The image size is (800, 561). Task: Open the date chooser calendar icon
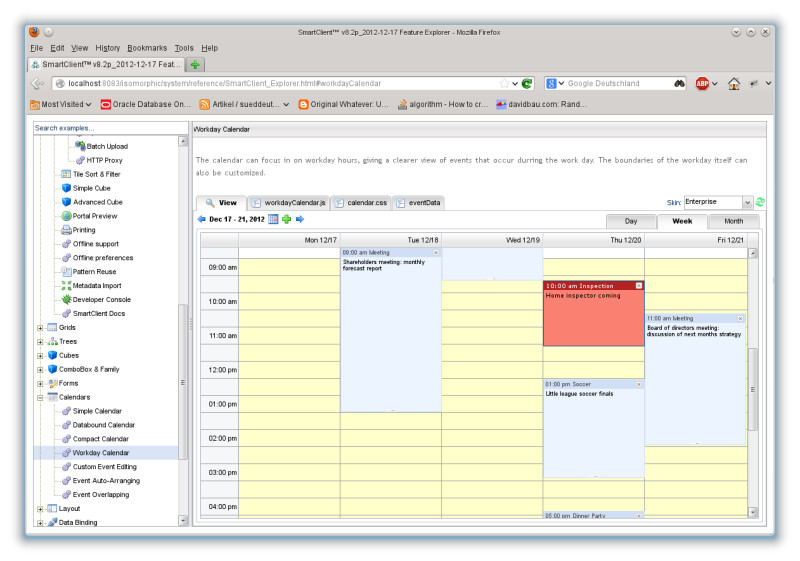click(274, 219)
